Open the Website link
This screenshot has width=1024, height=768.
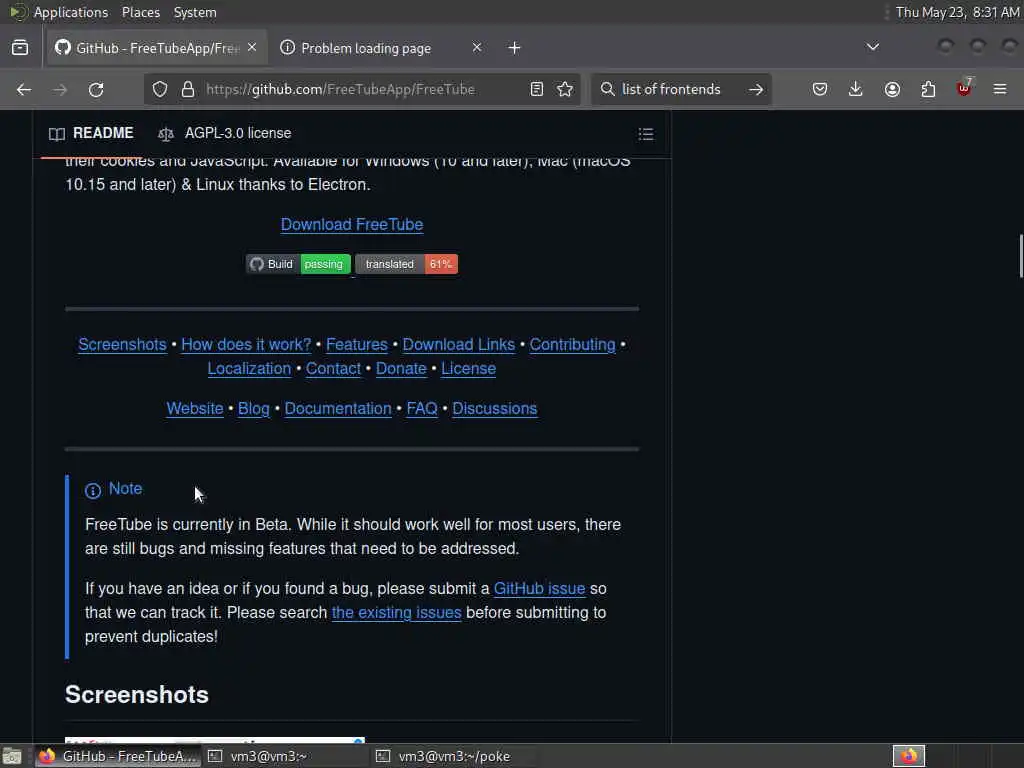tap(195, 409)
